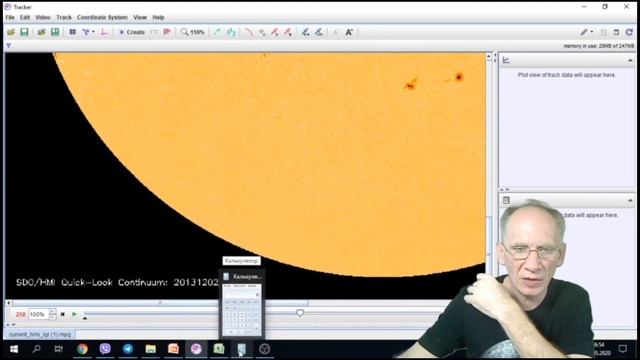
Task: Open the Zoom 155% control
Action: [x=193, y=32]
